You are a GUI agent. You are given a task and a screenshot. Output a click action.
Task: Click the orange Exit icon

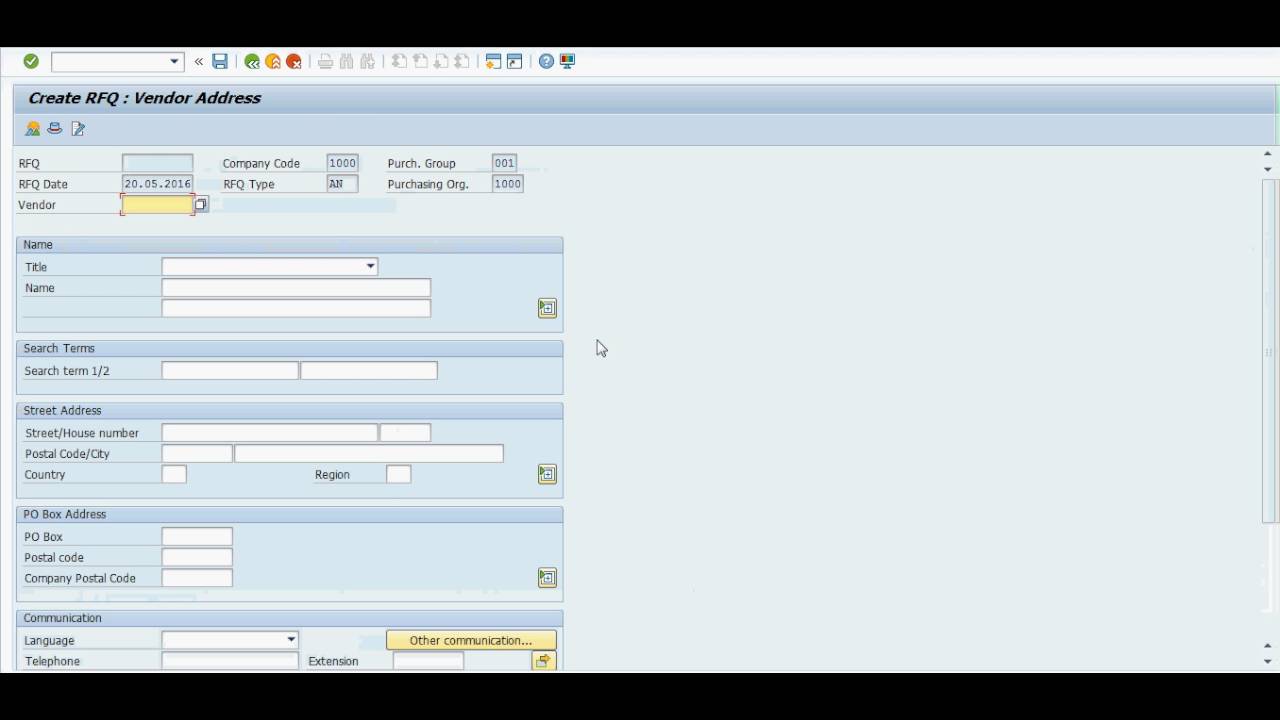273,62
